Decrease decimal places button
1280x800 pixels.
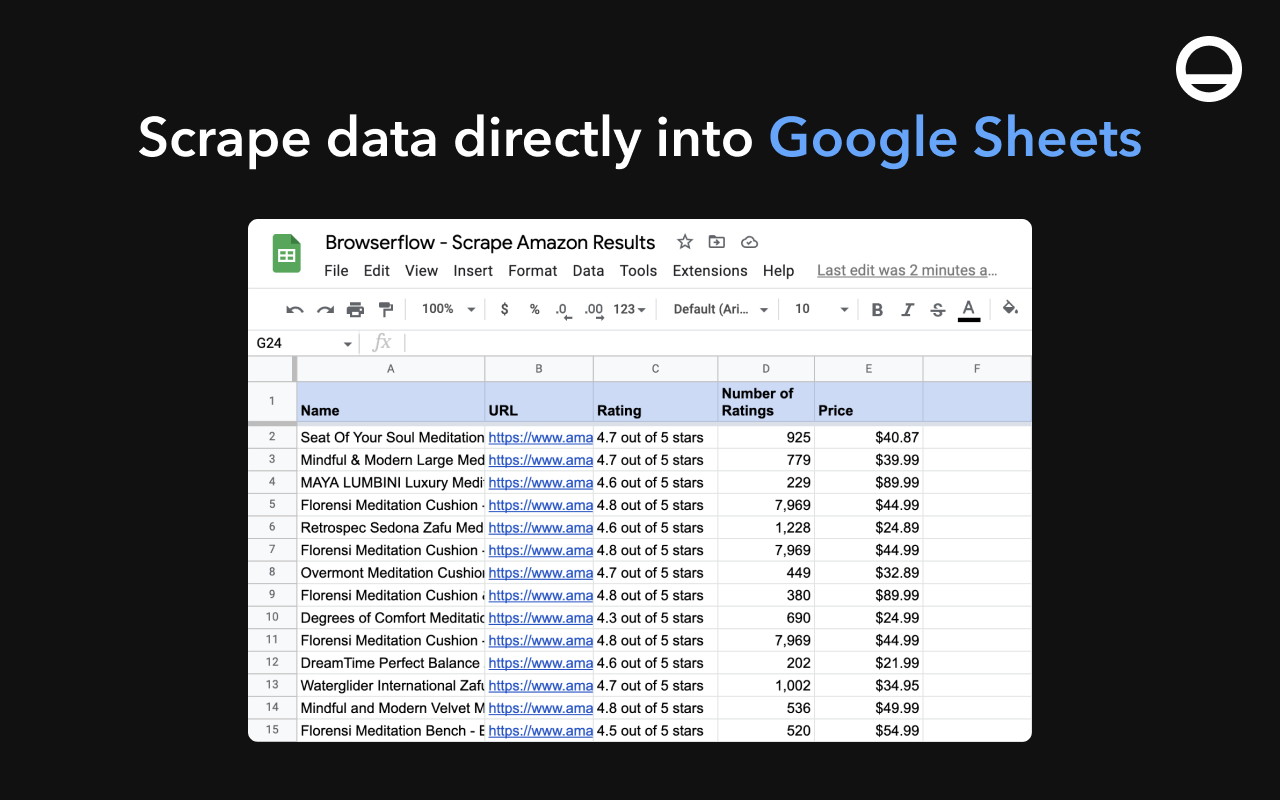[x=564, y=310]
